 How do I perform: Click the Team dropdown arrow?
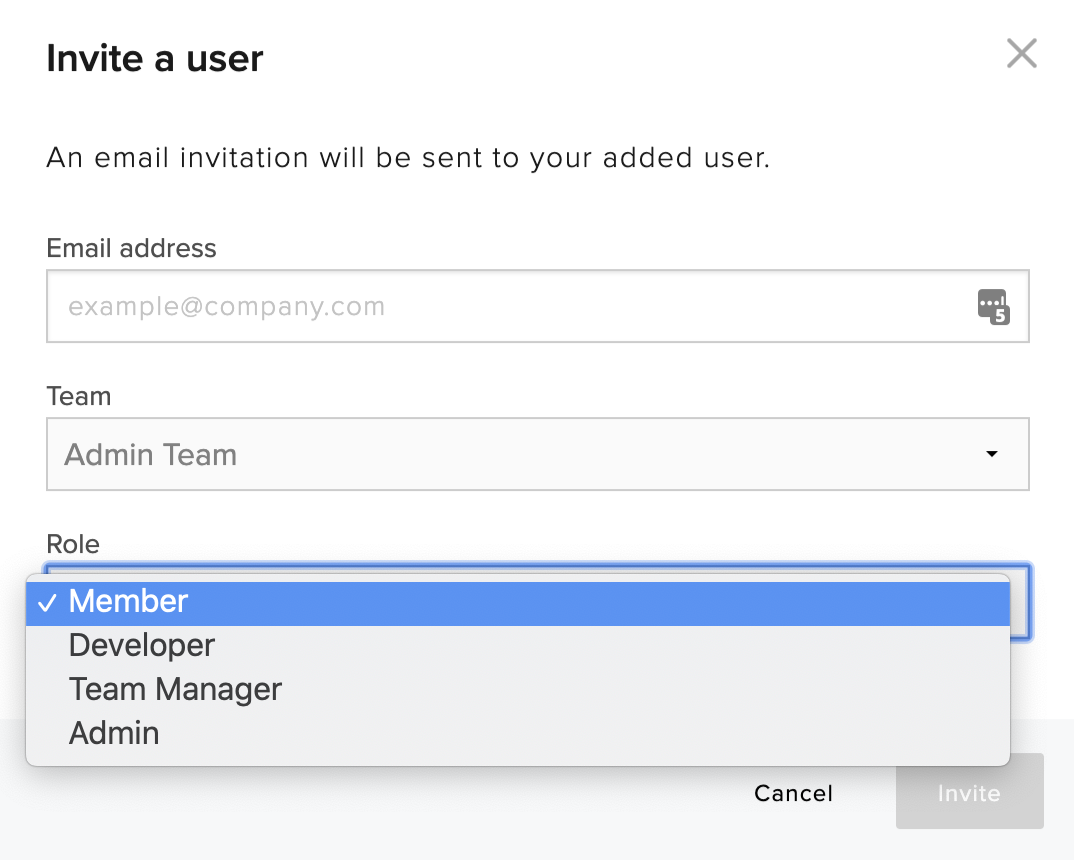point(991,454)
